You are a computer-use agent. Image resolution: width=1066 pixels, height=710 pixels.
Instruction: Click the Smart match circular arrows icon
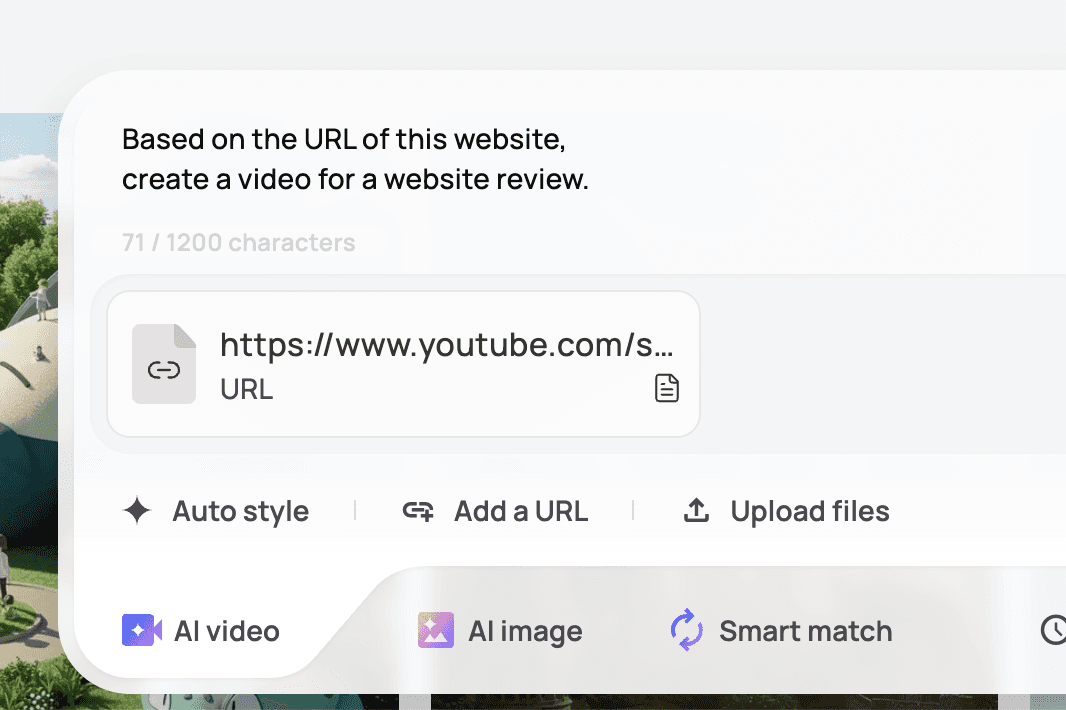pos(687,630)
